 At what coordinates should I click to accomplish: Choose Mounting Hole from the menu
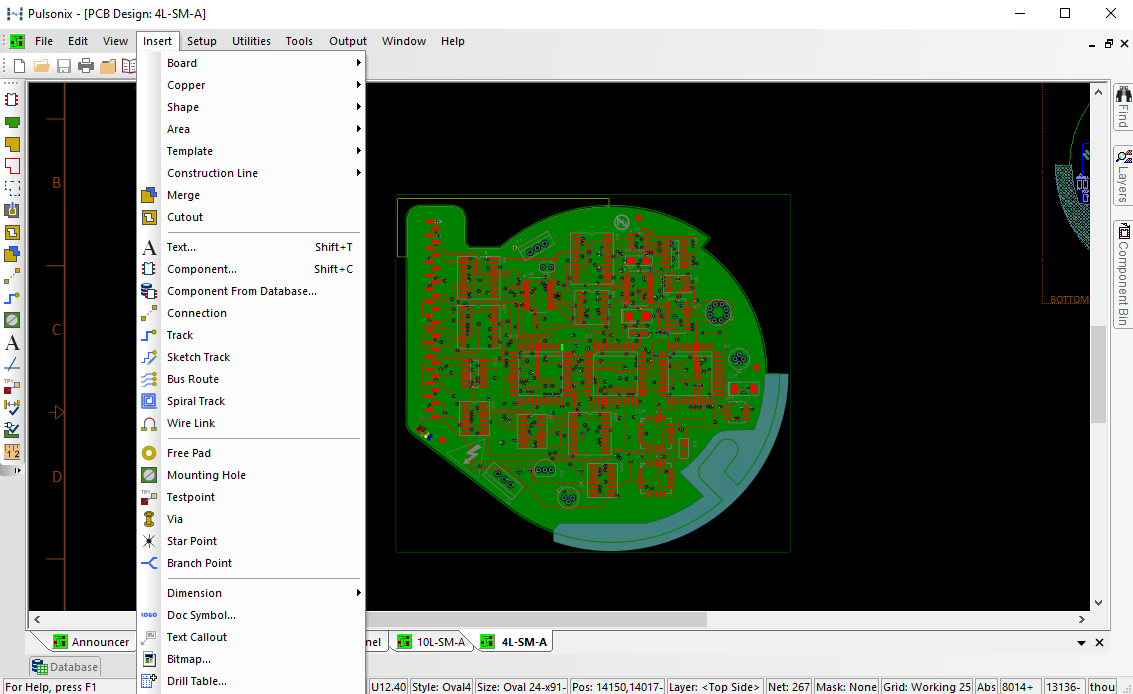click(x=251, y=475)
